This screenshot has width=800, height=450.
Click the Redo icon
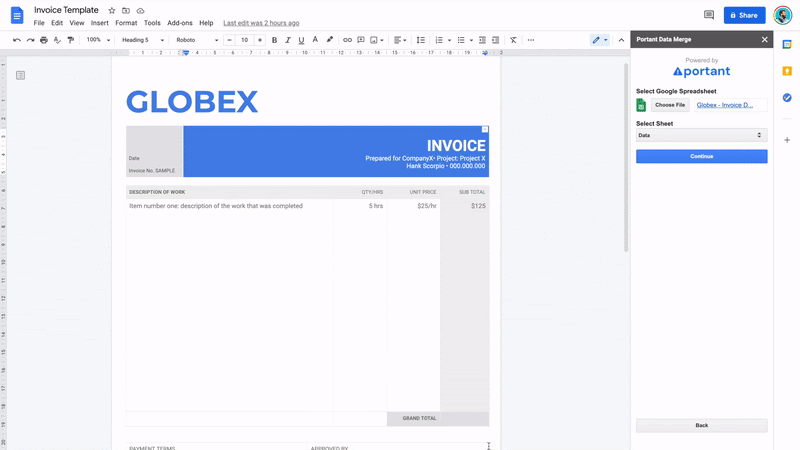(31, 40)
